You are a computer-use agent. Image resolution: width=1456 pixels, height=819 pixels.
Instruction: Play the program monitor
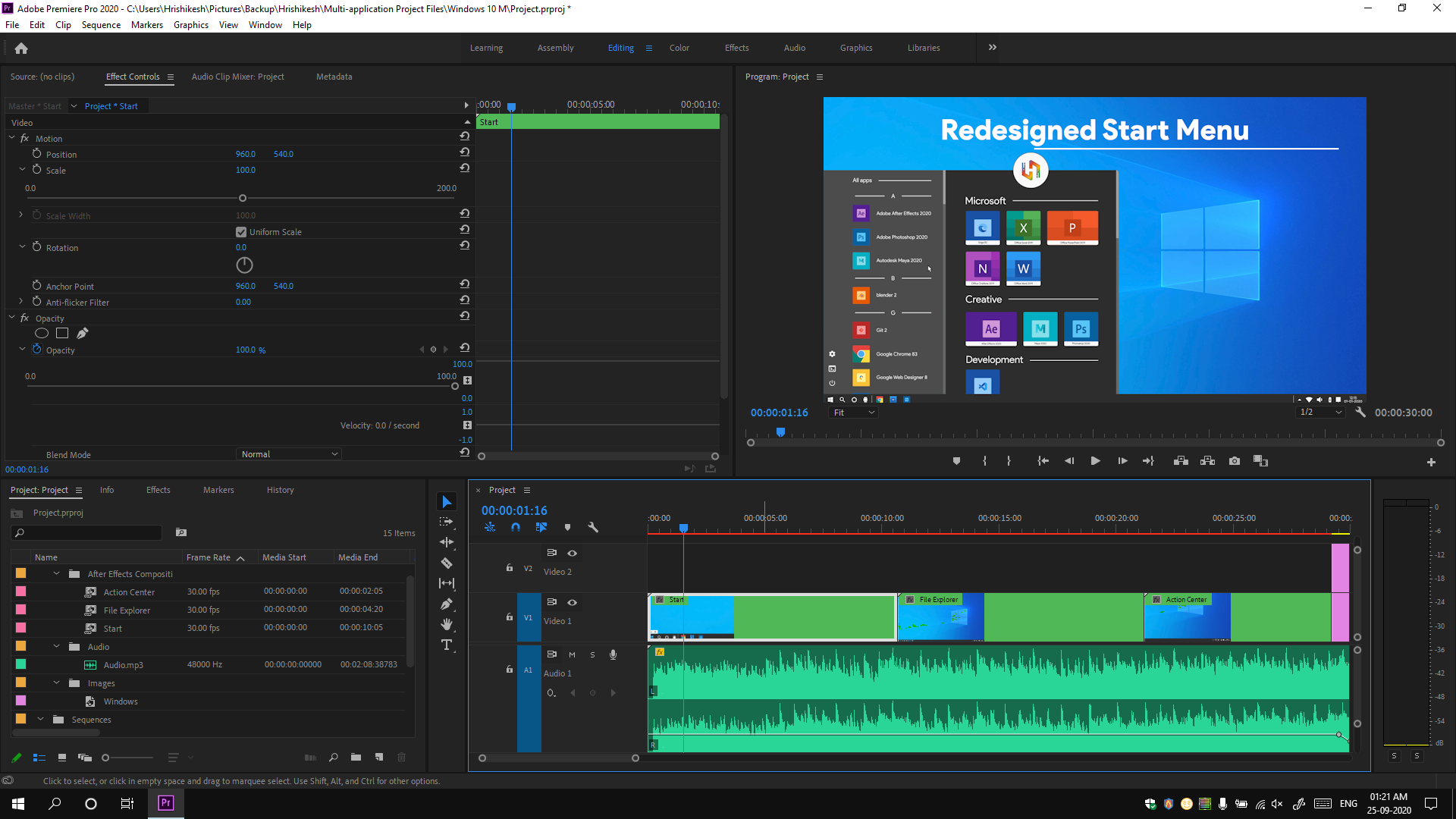coord(1095,461)
